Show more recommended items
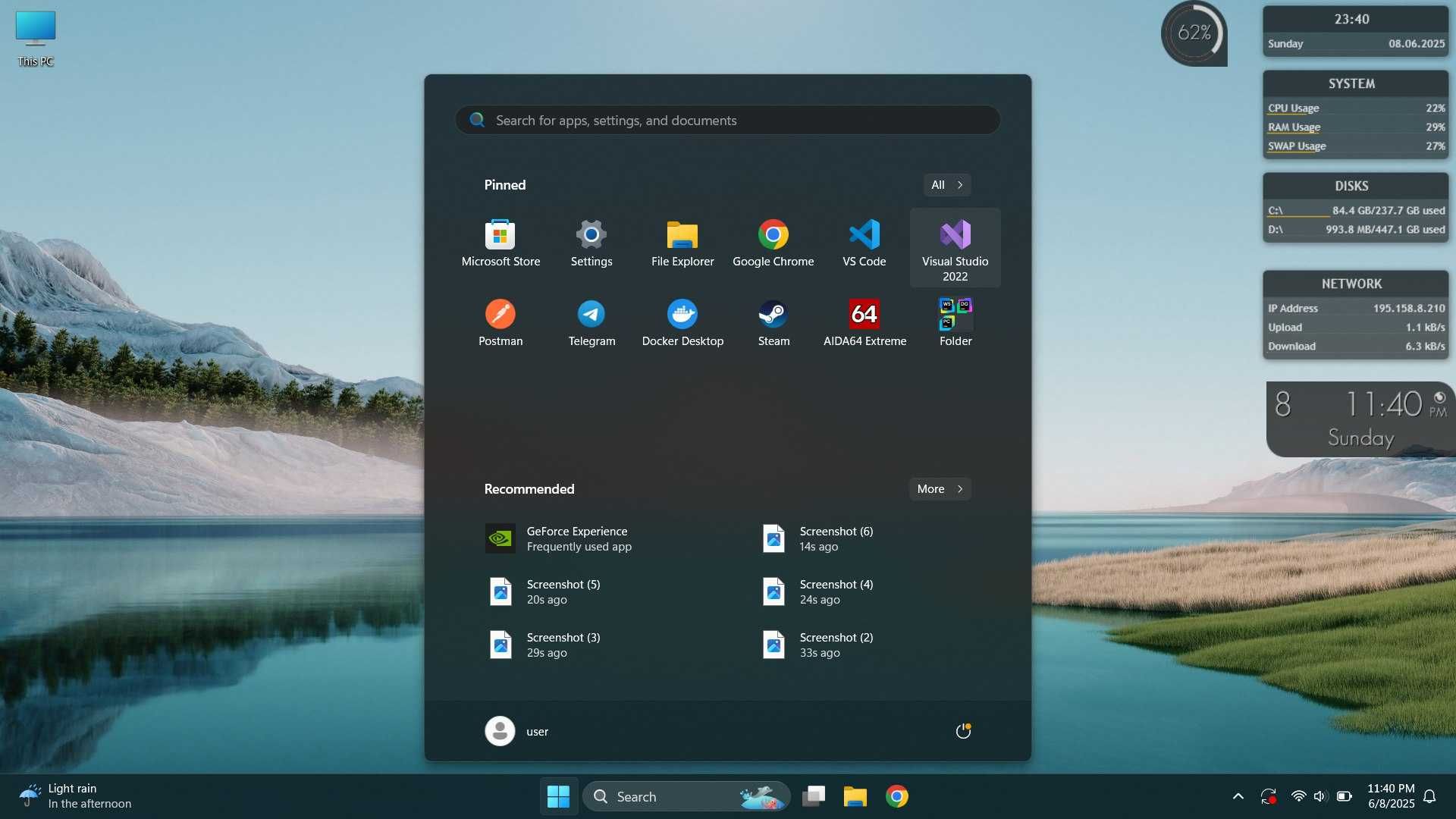Image resolution: width=1456 pixels, height=819 pixels. click(940, 489)
